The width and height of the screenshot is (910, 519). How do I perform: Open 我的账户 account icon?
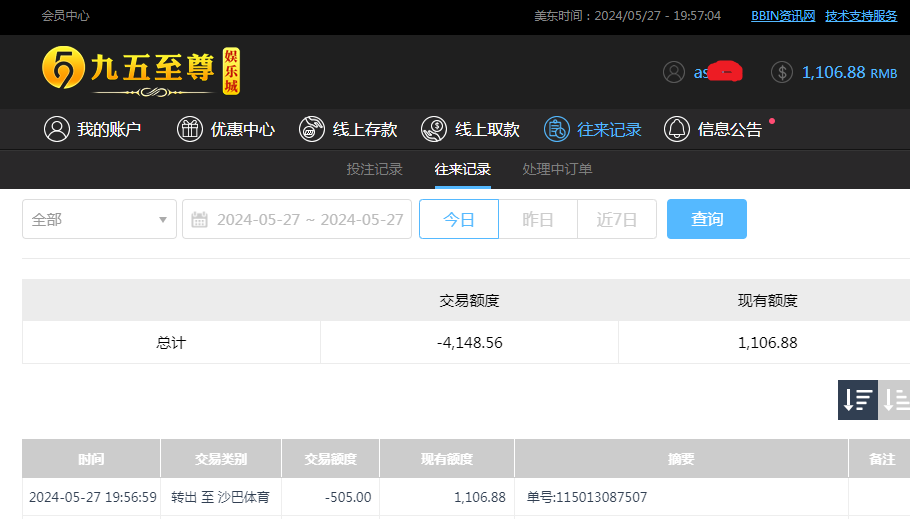click(x=57, y=129)
